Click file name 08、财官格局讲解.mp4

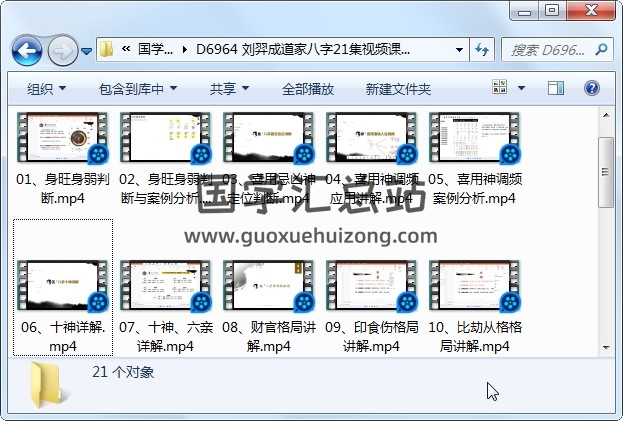point(269,337)
